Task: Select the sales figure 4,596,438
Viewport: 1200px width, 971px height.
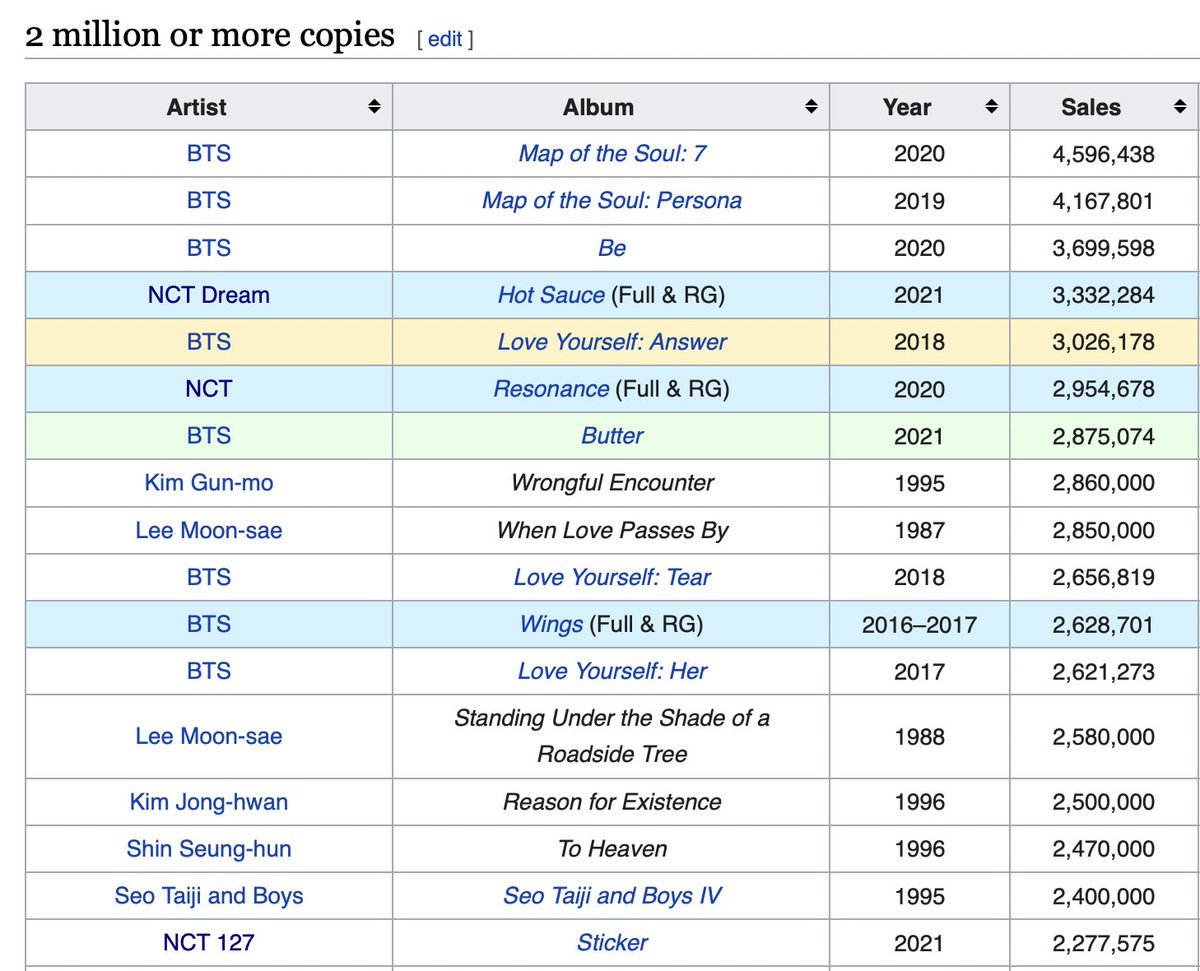Action: 1103,154
